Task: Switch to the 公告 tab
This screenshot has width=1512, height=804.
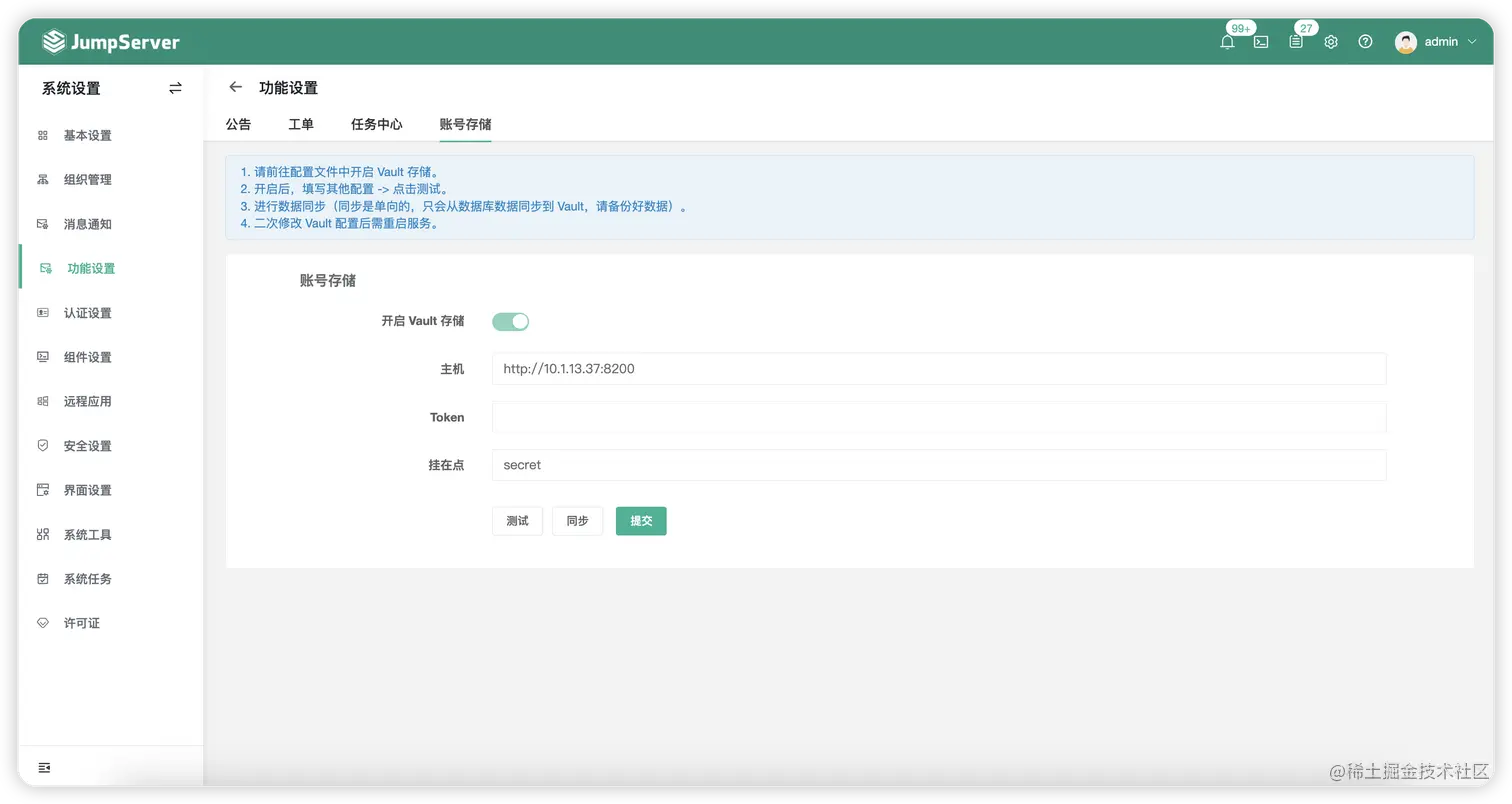Action: coord(238,124)
